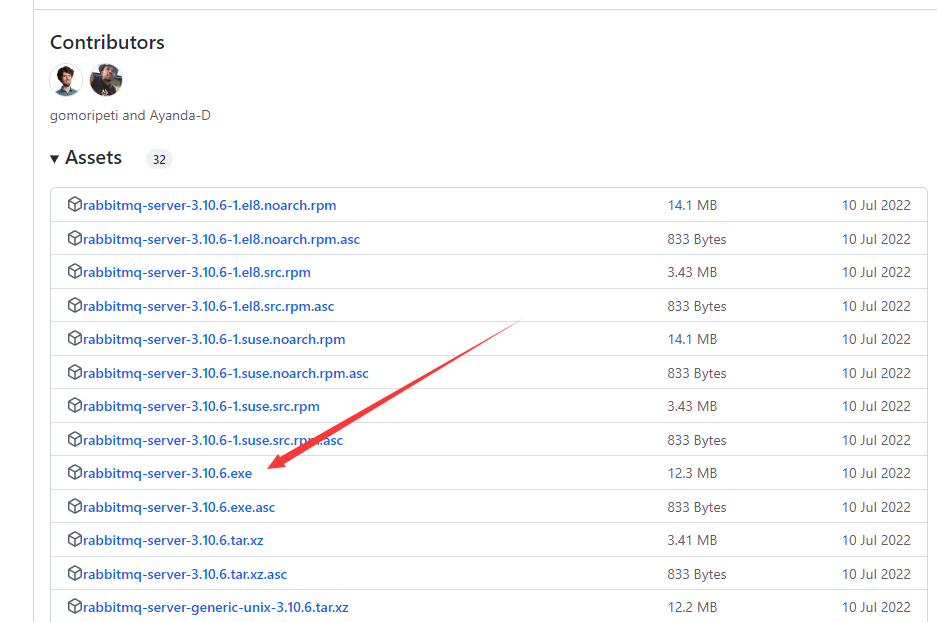Click package icon beside rabbitmq-server-3.10.6.exe.asc
The width and height of the screenshot is (937, 622).
click(75, 506)
